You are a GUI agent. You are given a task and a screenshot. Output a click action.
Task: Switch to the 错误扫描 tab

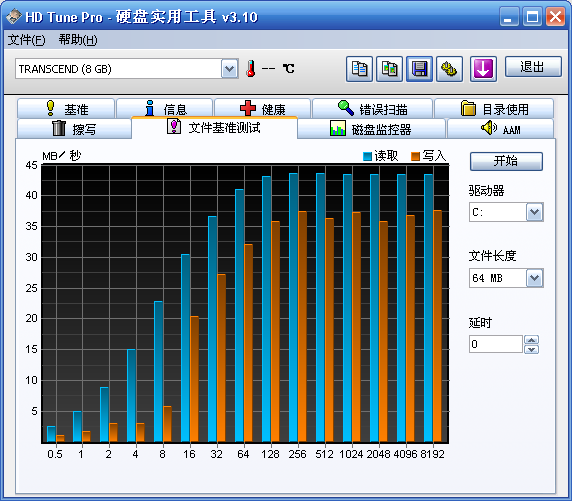pyautogui.click(x=372, y=108)
